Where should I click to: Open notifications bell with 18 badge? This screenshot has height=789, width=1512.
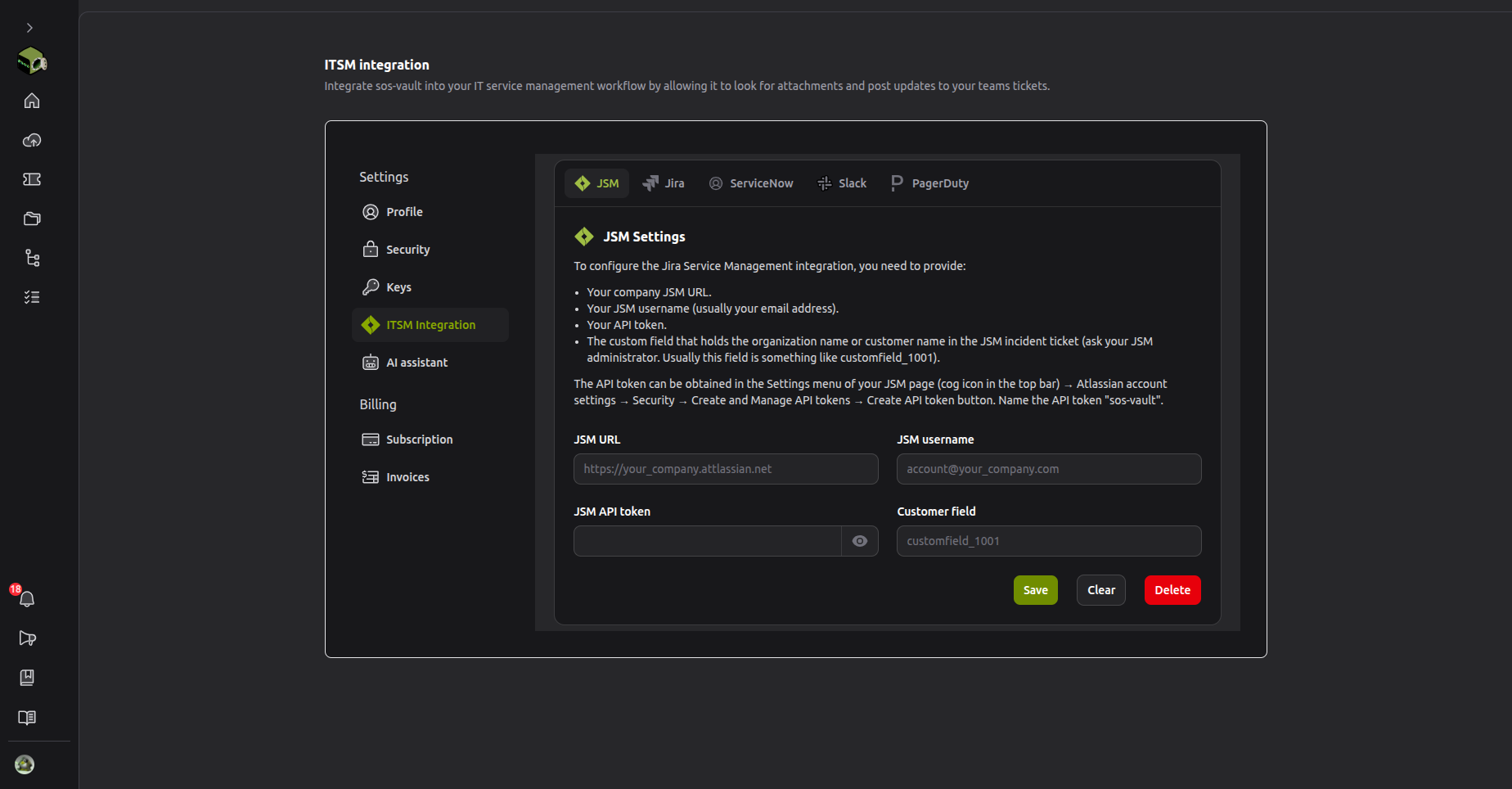coord(26,598)
